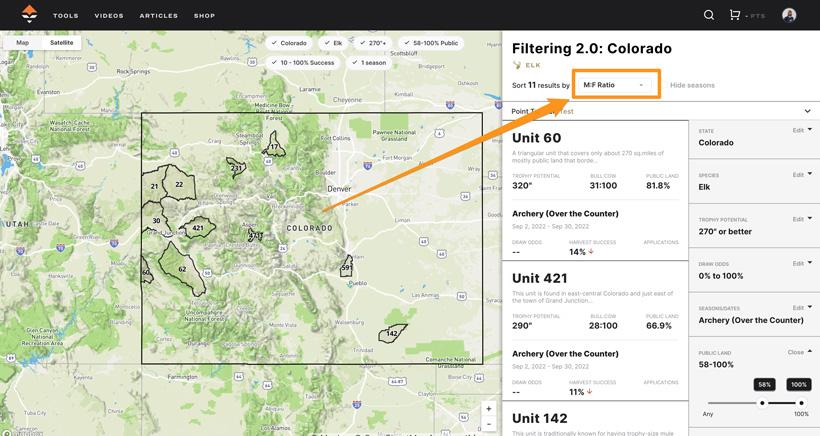Viewport: 820px width, 436px height.
Task: Click Unit 421 Archery (Over the Counter) season
Action: (565, 354)
